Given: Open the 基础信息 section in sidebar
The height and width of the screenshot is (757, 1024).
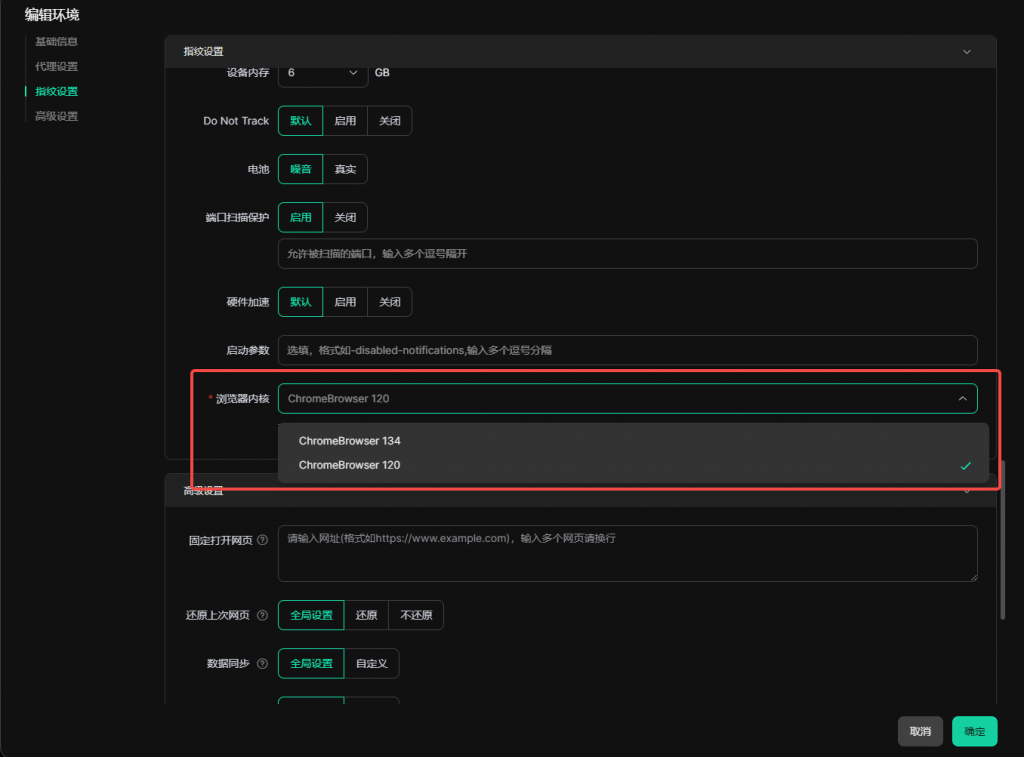Looking at the screenshot, I should point(56,41).
